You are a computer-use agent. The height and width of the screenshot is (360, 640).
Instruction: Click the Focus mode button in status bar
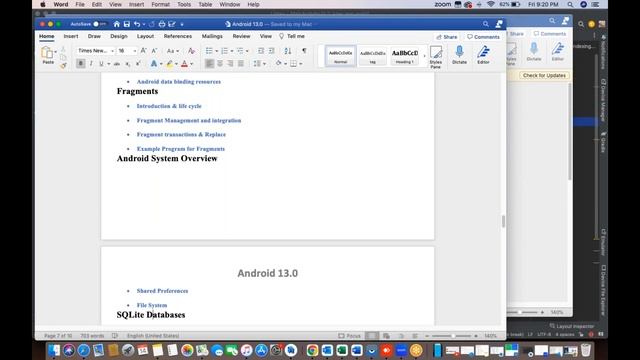click(x=349, y=336)
